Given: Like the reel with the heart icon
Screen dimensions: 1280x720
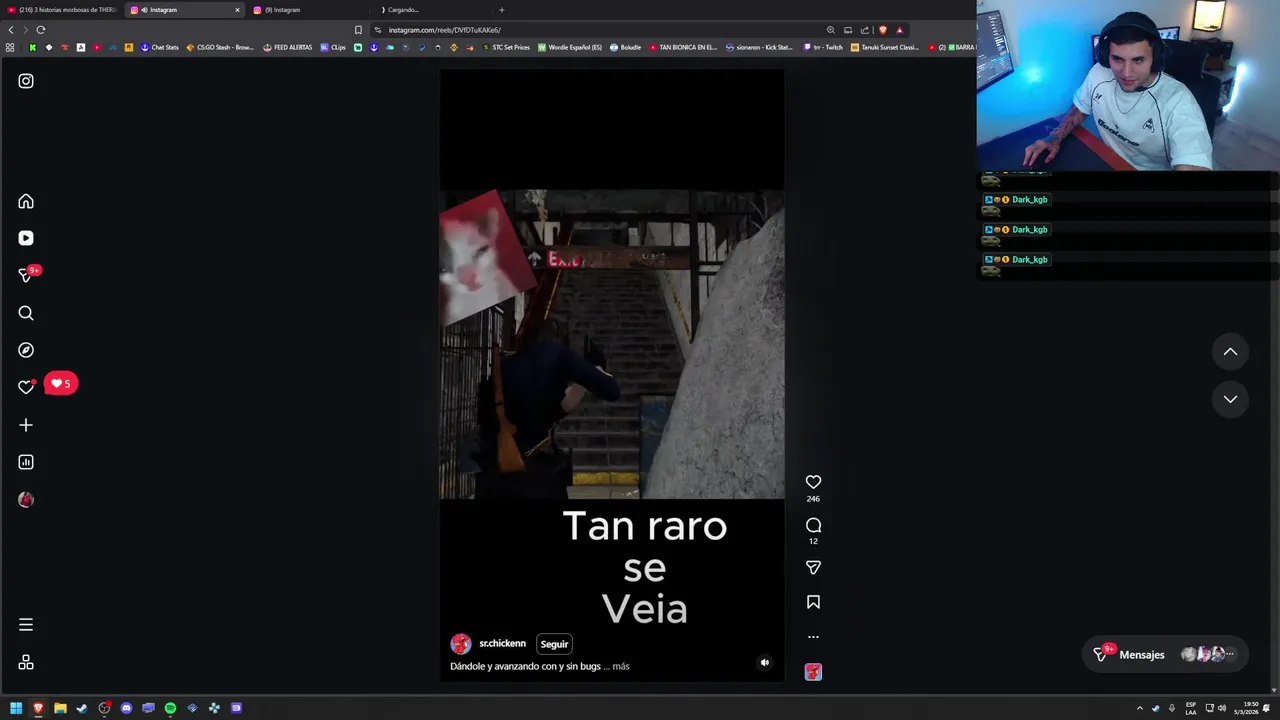Looking at the screenshot, I should click(813, 482).
